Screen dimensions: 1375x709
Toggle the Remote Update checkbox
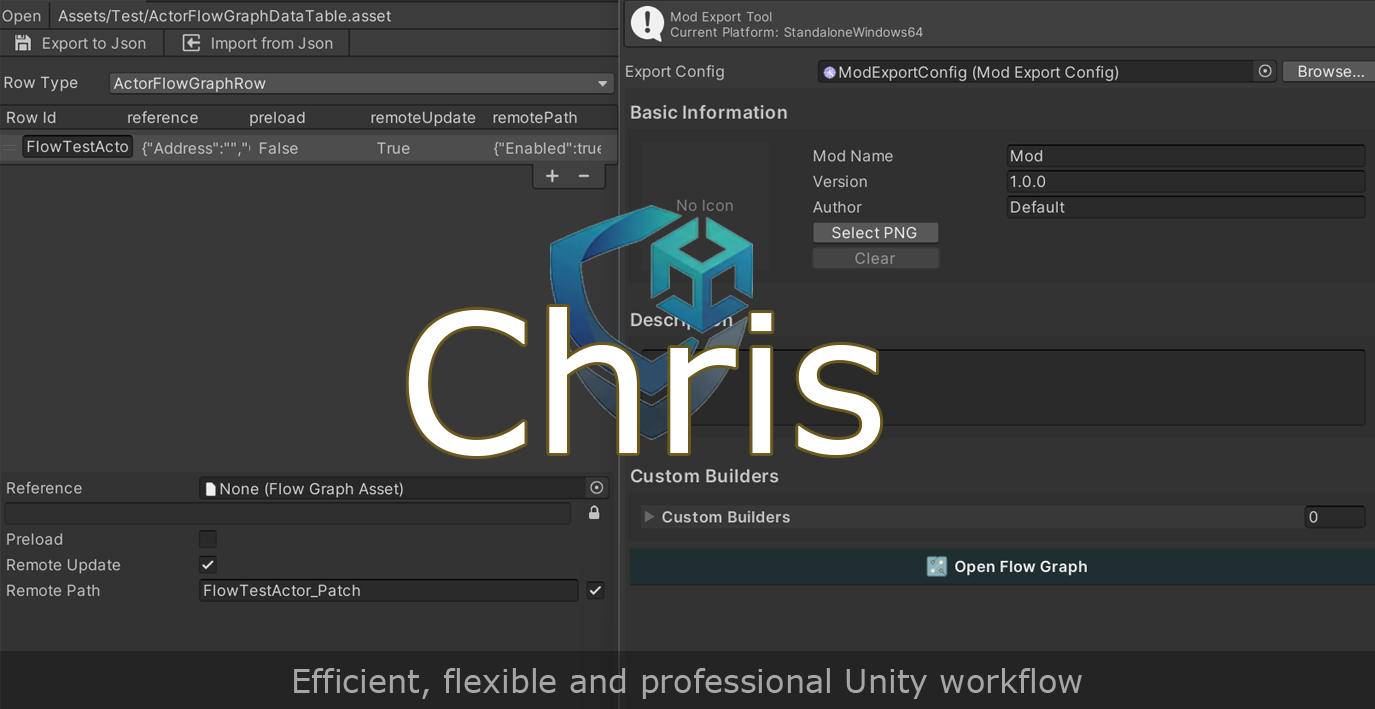point(208,565)
